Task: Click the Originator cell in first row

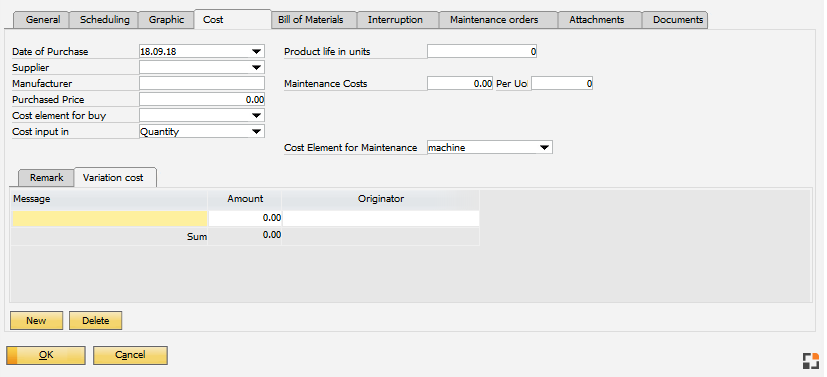Action: (x=381, y=219)
